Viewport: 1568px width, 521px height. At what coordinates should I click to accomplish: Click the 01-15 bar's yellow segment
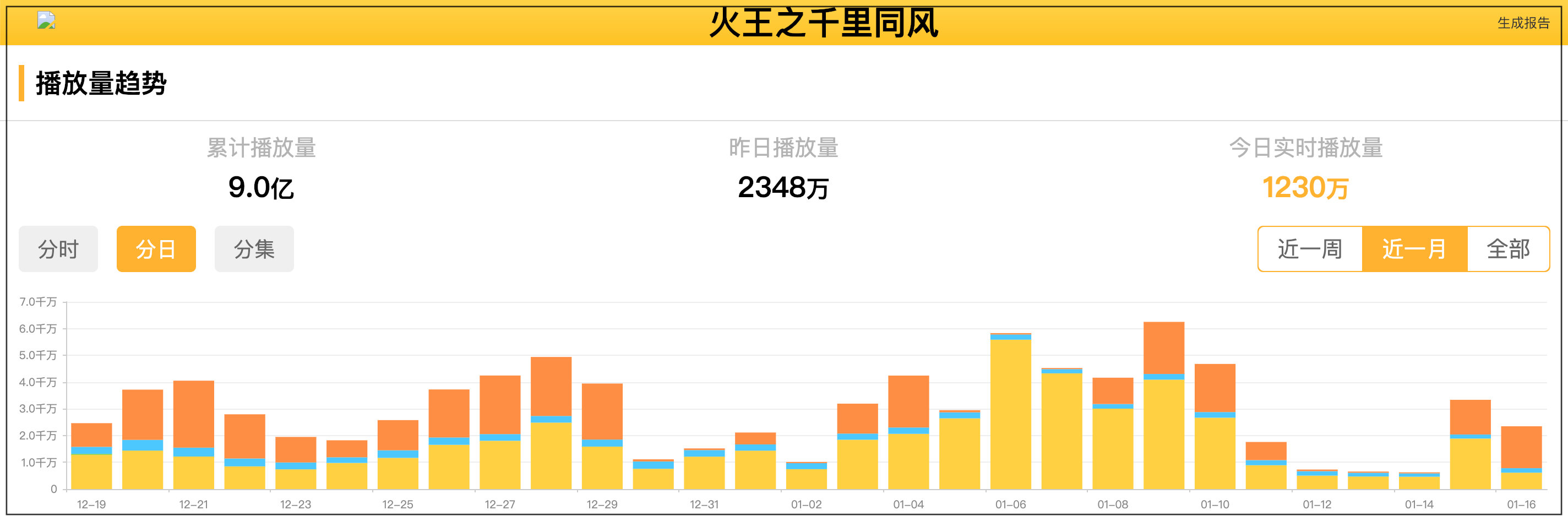point(1470,463)
